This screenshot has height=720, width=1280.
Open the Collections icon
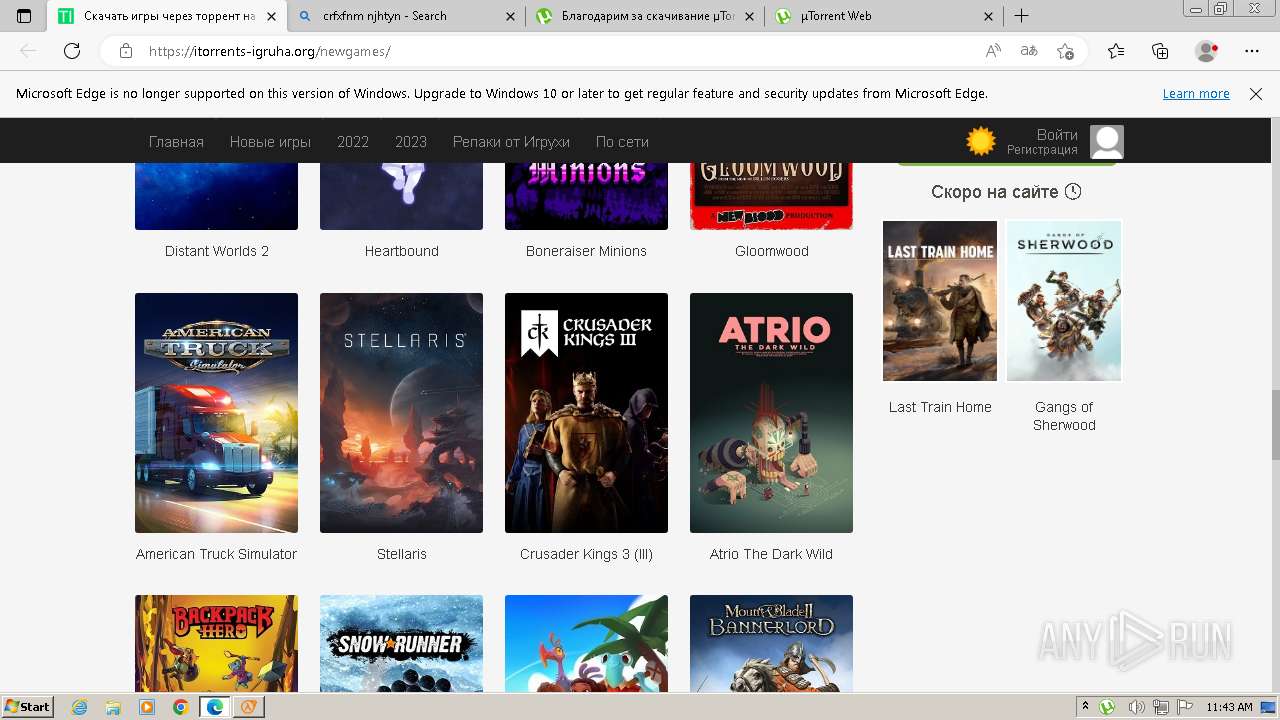point(1160,51)
